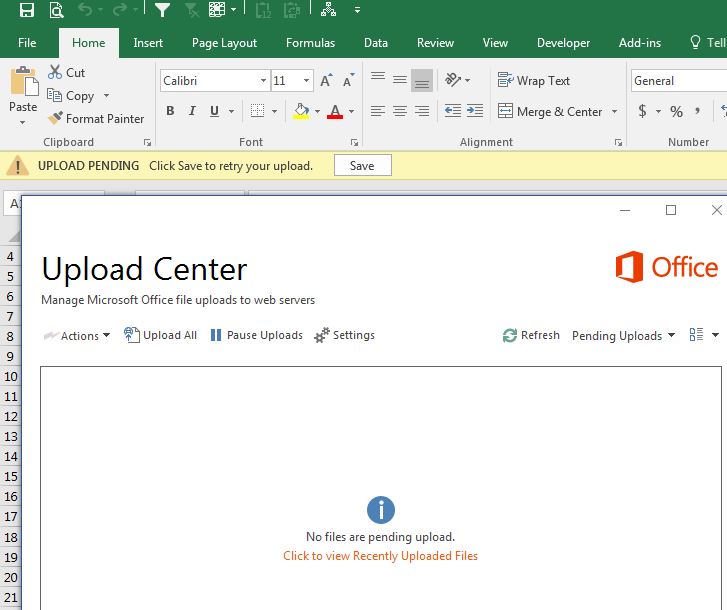
Task: Refresh the Upload Center list
Action: (x=531, y=335)
